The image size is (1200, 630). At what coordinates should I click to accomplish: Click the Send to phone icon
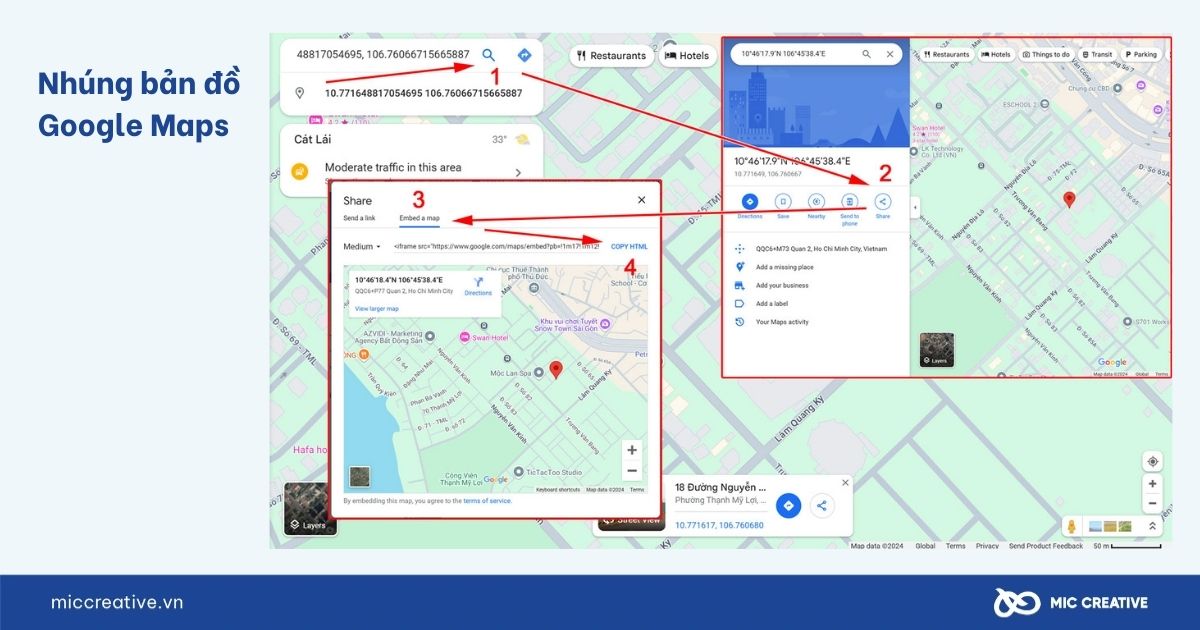849,201
